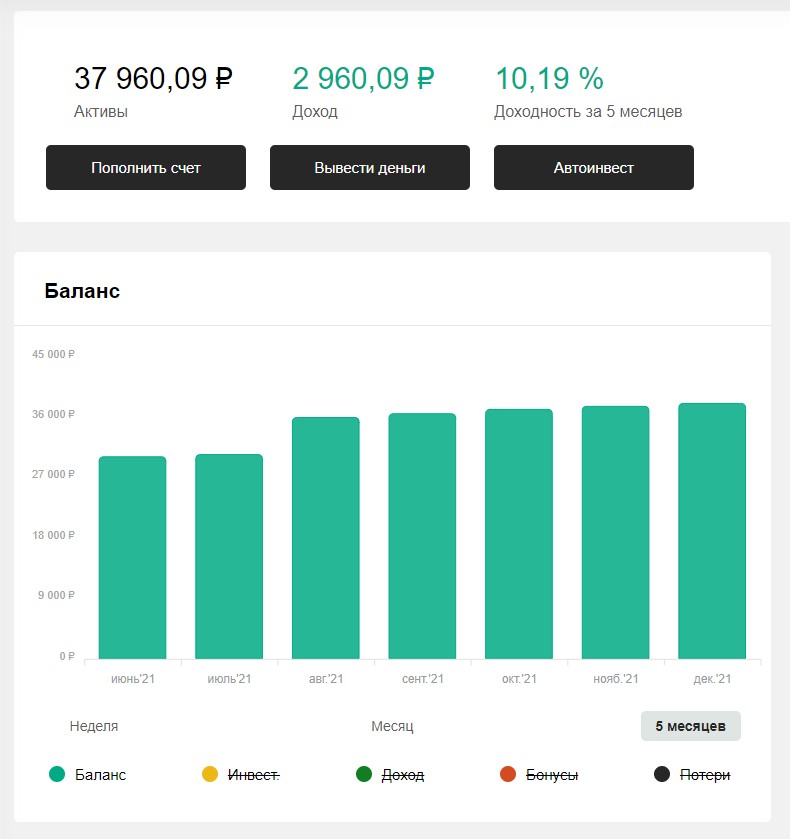790x839 pixels.
Task: Click the teal Баланс legend dot
Action: [x=57, y=774]
